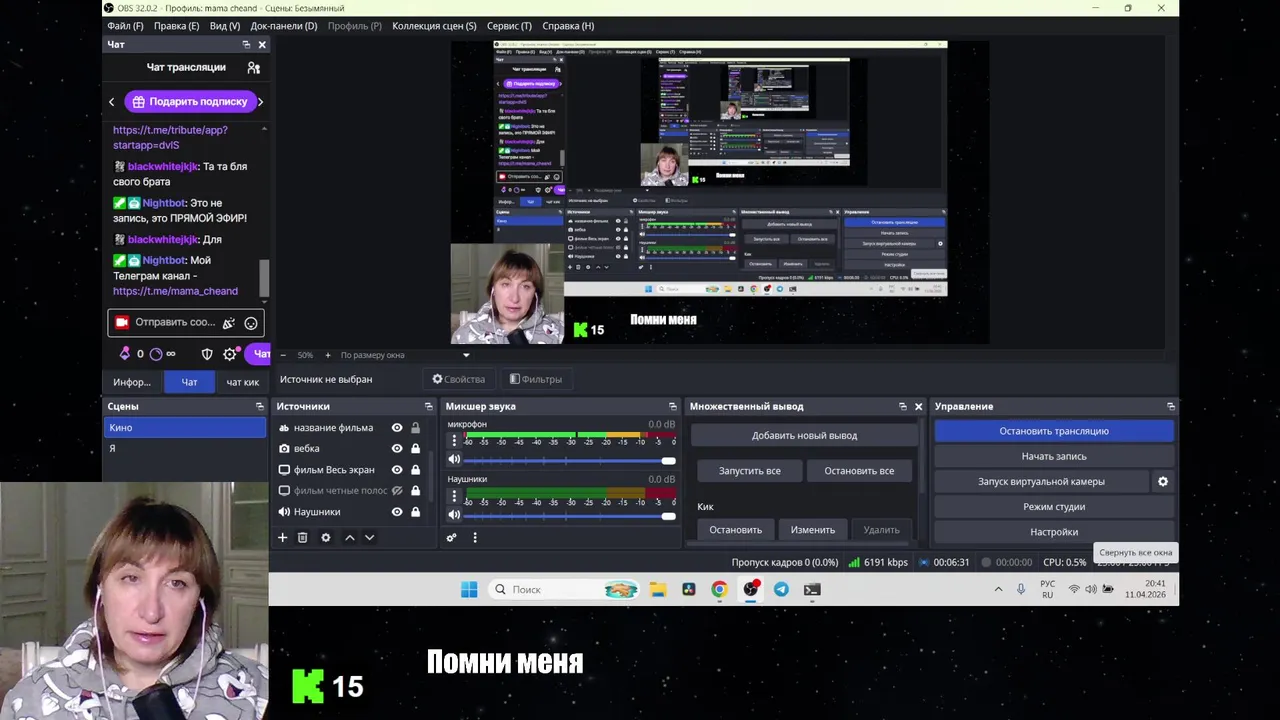This screenshot has width=1280, height=720.
Task: Mute the Наушники audio channel
Action: coord(454,515)
